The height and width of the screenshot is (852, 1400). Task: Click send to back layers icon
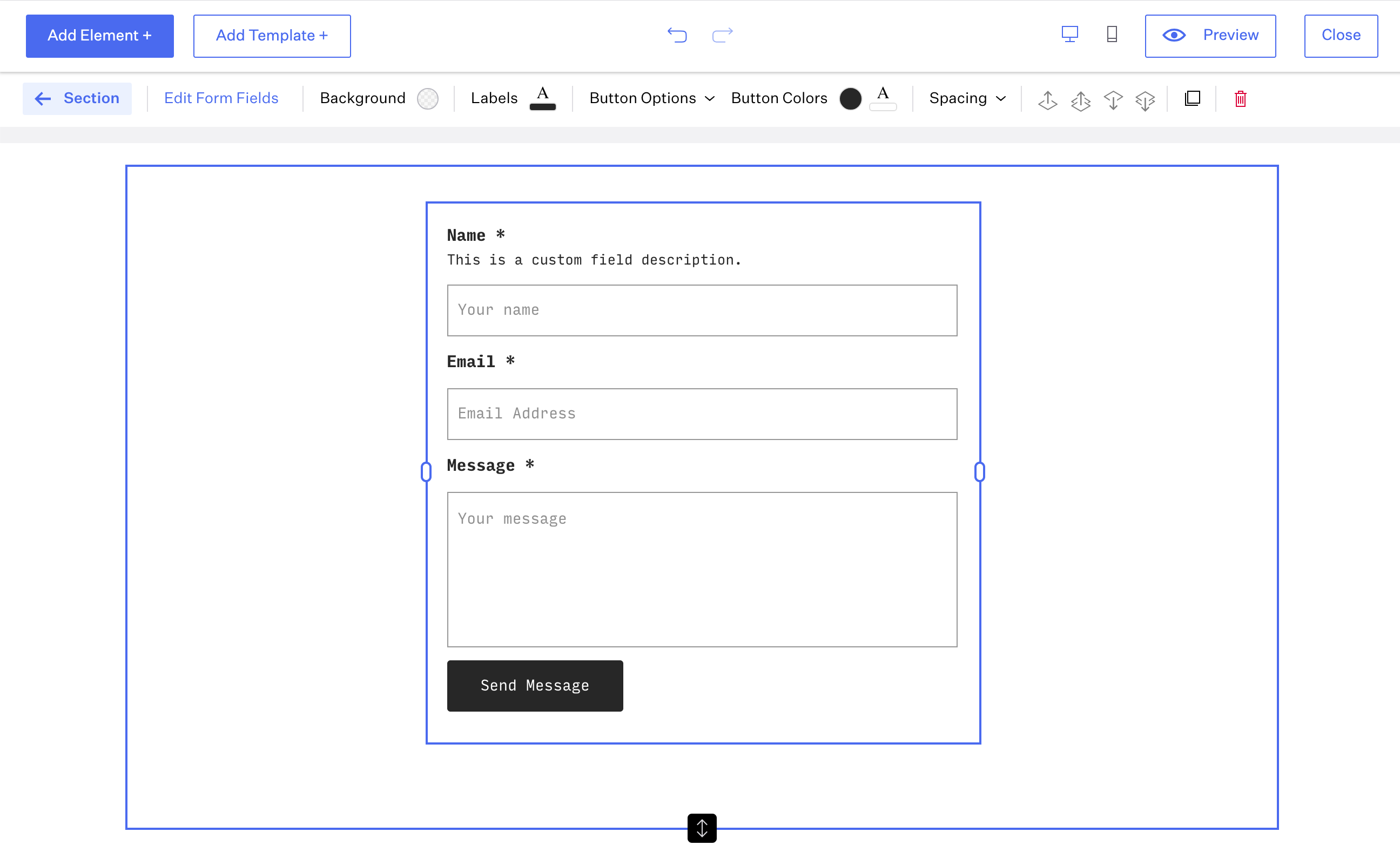coord(1145,99)
